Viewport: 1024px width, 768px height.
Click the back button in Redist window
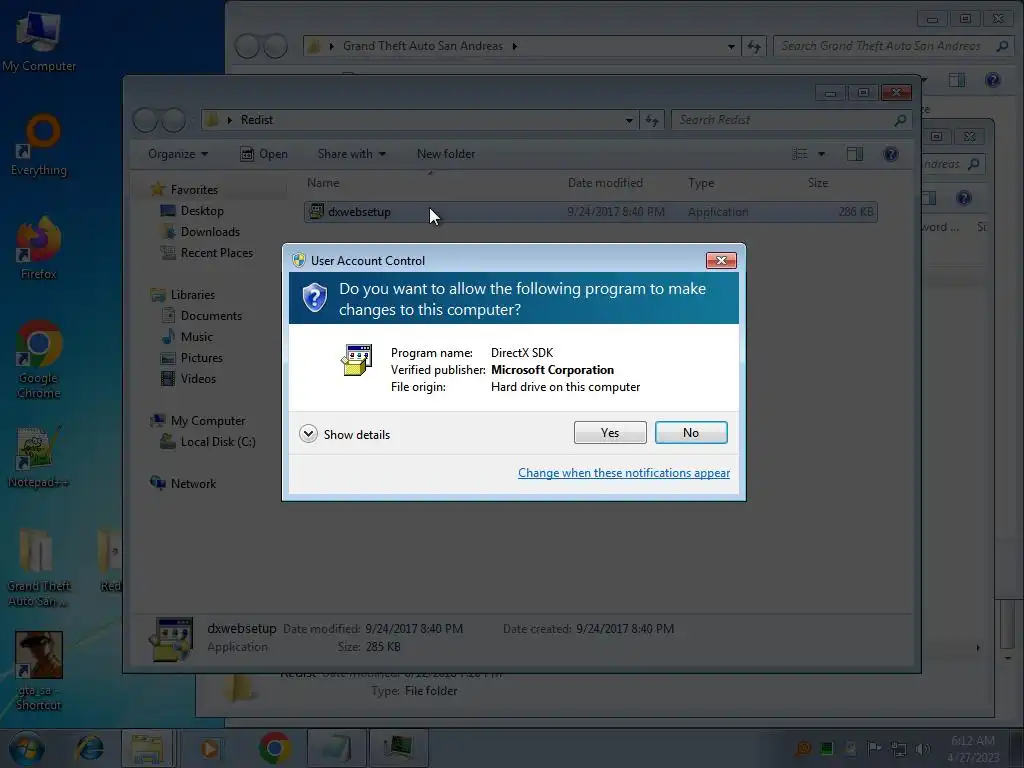click(146, 120)
